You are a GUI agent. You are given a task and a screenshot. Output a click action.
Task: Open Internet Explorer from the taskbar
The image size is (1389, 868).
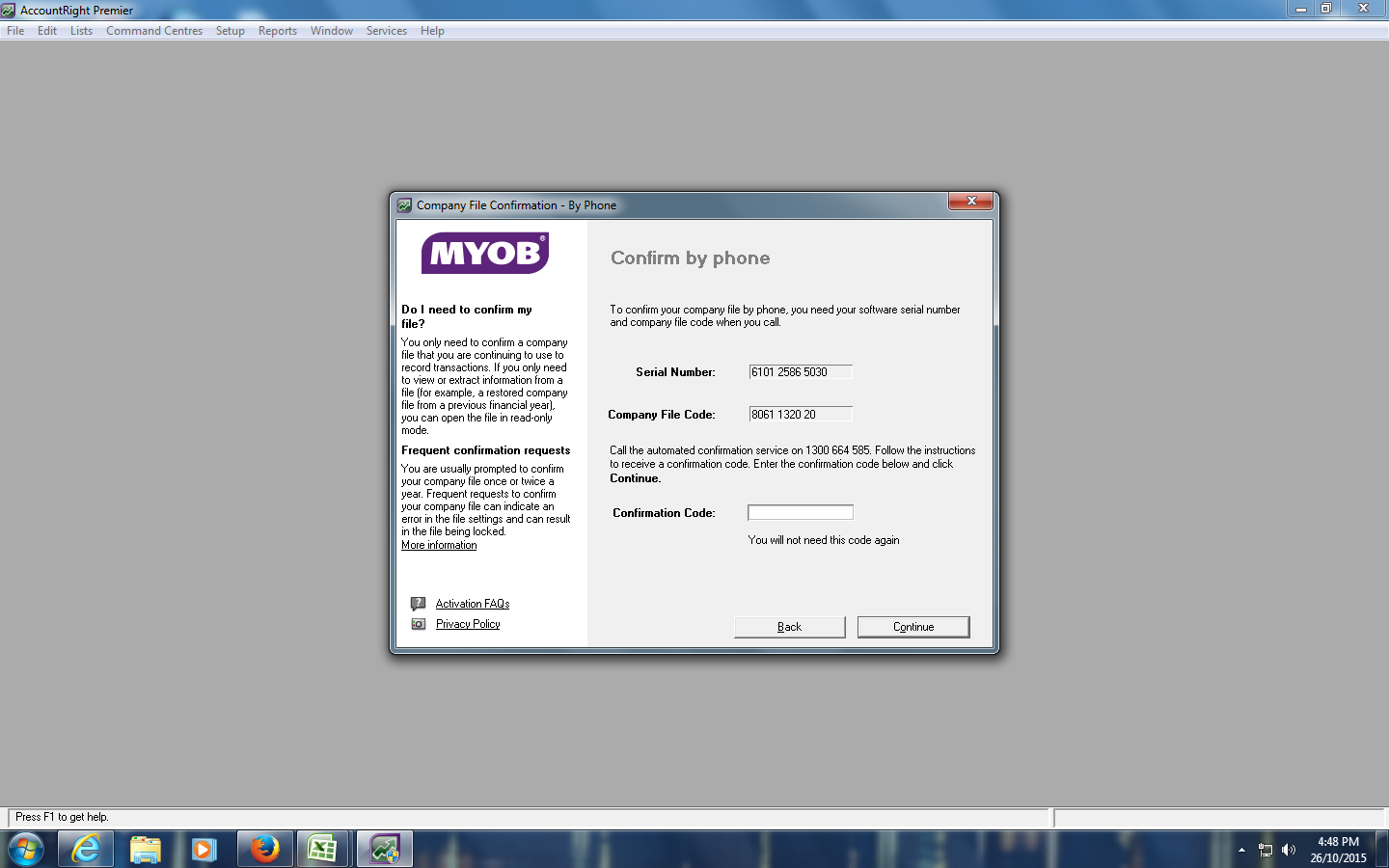tap(86, 849)
